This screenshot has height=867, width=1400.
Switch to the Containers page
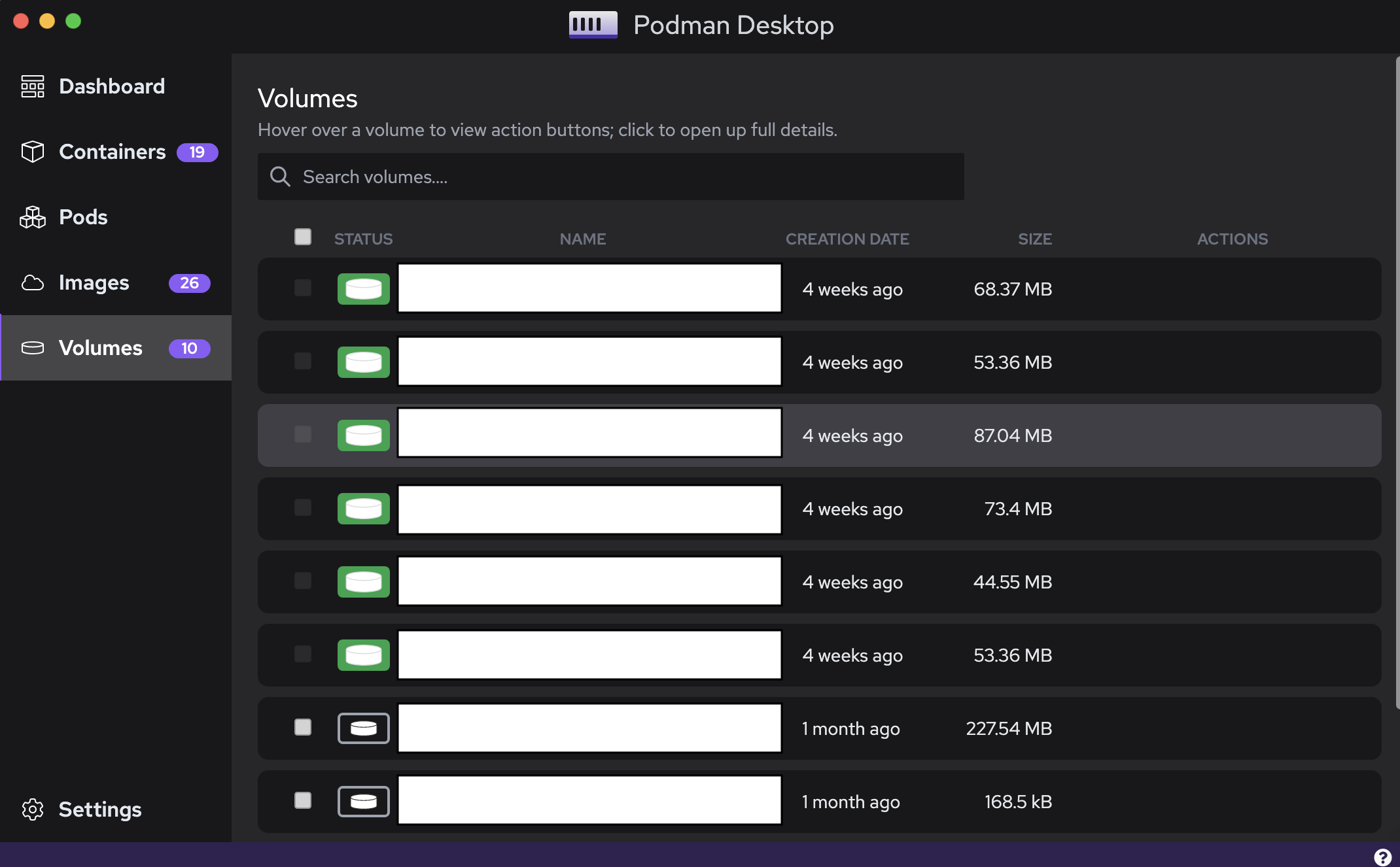(112, 152)
